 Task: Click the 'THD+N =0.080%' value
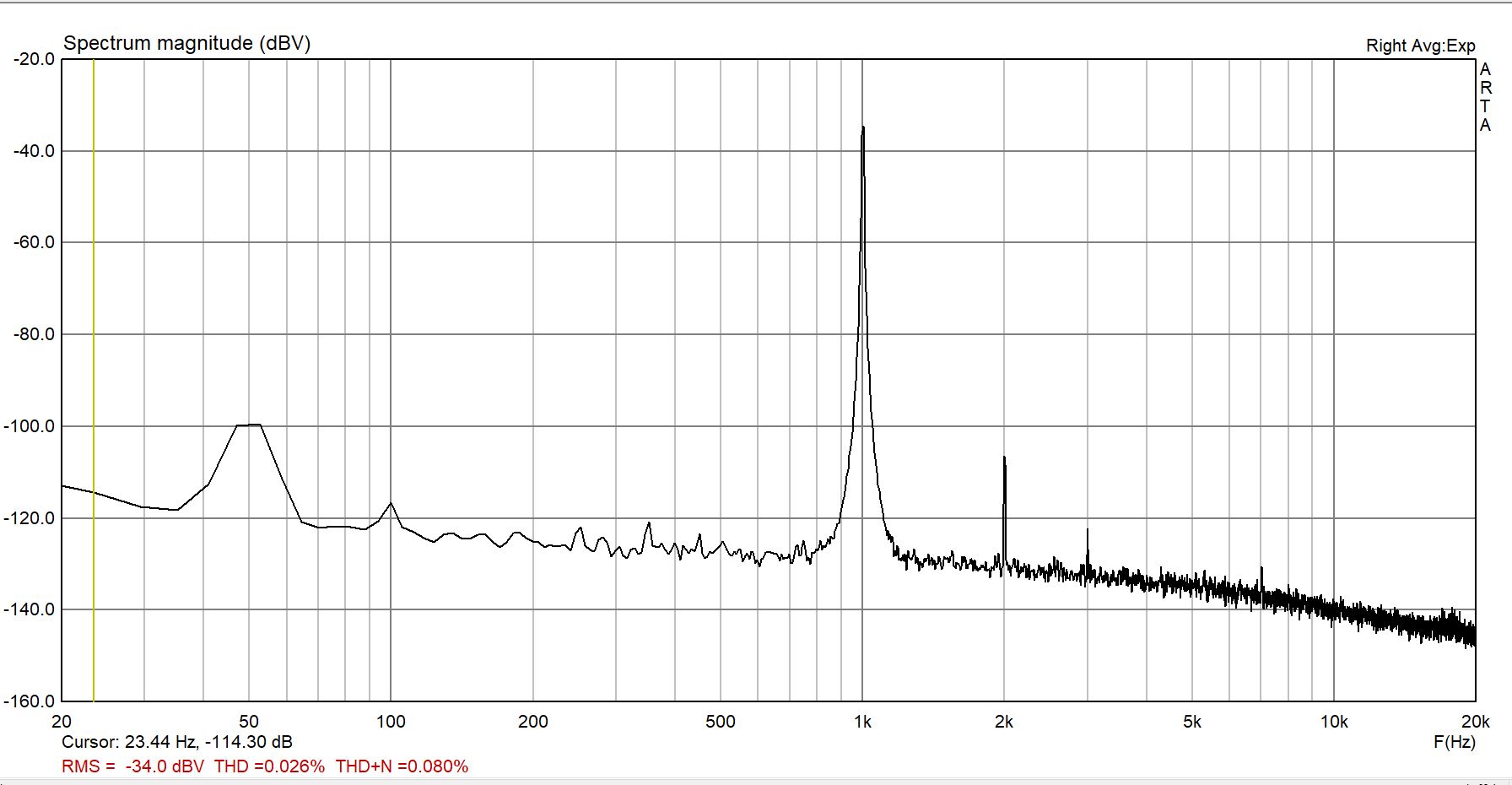tap(402, 766)
